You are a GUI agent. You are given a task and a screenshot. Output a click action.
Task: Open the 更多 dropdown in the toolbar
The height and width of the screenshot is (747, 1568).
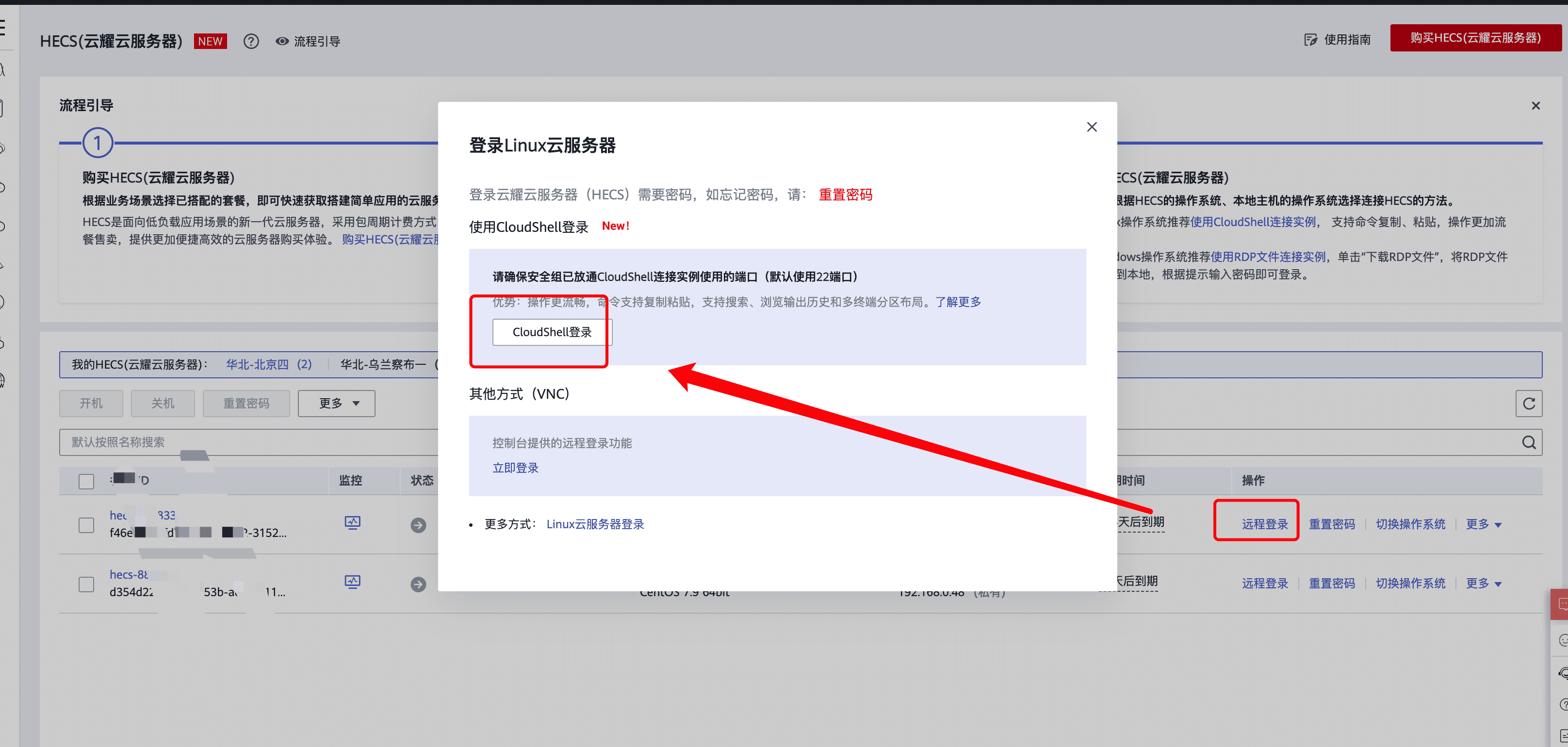click(336, 403)
